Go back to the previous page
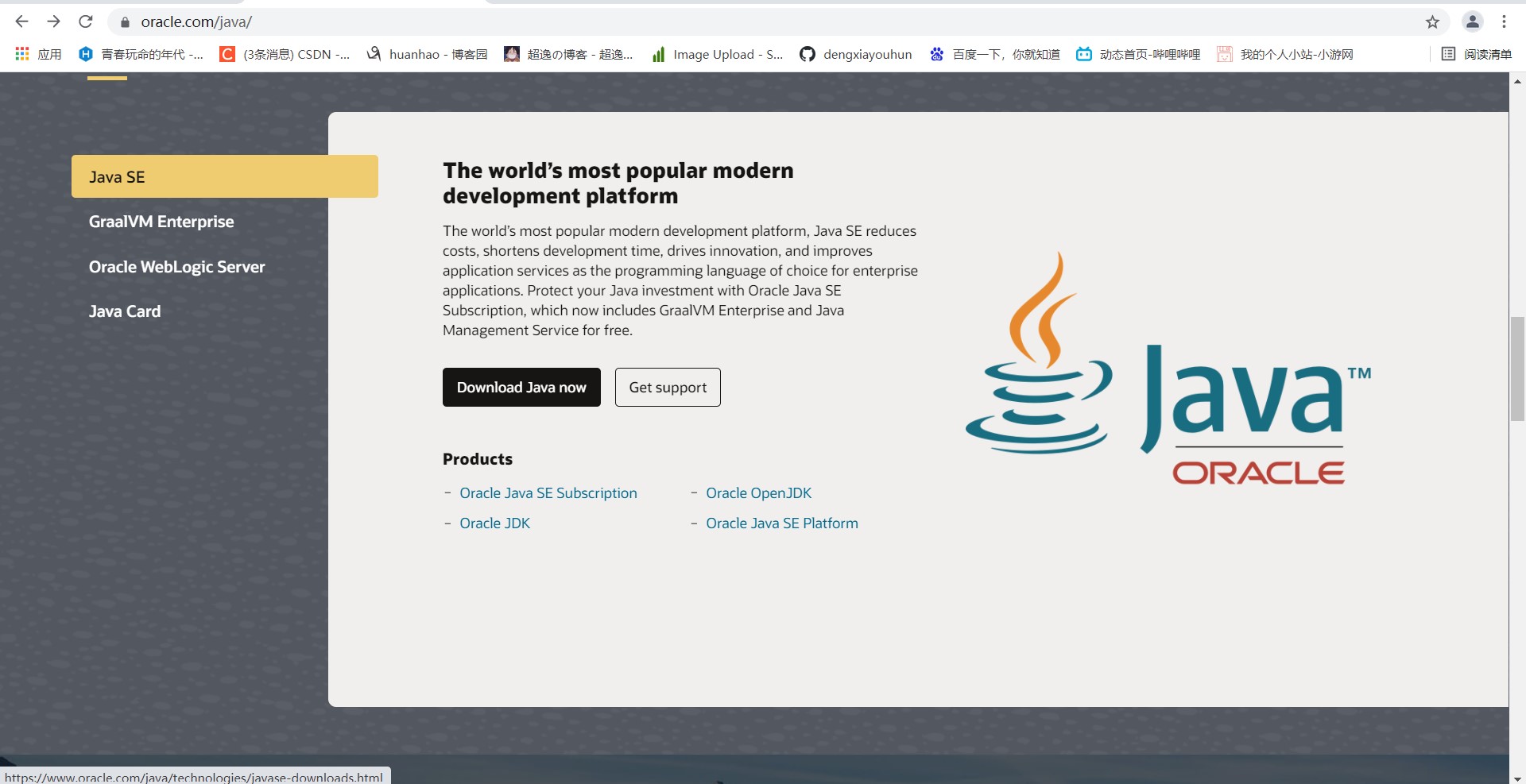This screenshot has width=1526, height=784. coord(22,21)
